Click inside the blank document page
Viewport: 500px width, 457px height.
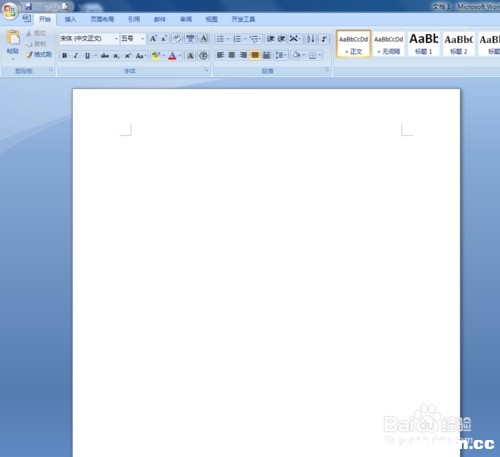[266, 267]
